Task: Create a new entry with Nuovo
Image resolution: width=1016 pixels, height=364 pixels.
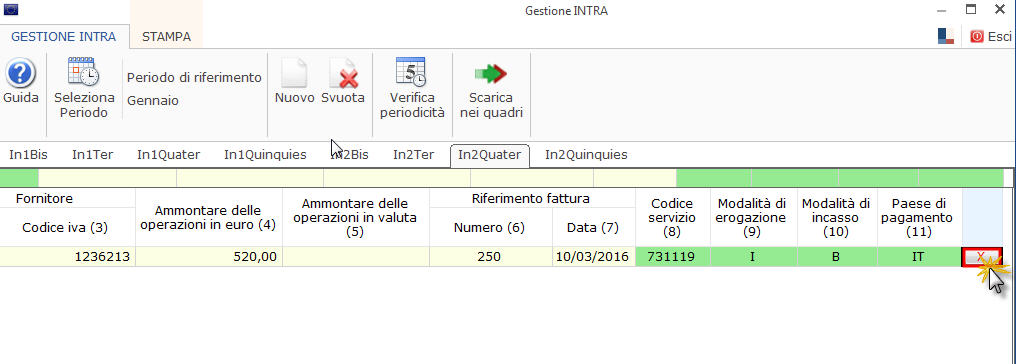Action: click(294, 73)
